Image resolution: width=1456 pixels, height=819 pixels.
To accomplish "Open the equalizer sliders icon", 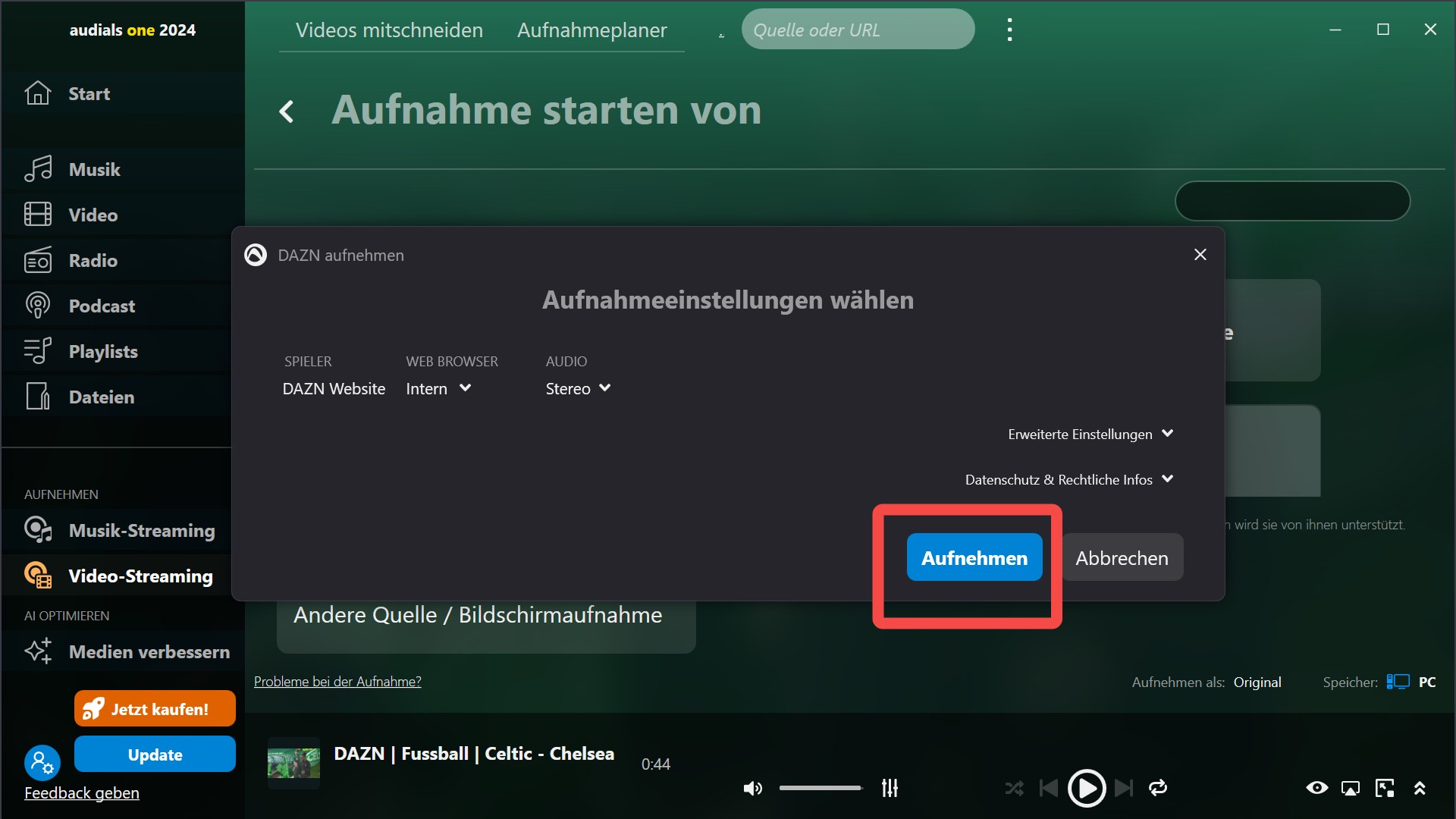I will (x=890, y=789).
